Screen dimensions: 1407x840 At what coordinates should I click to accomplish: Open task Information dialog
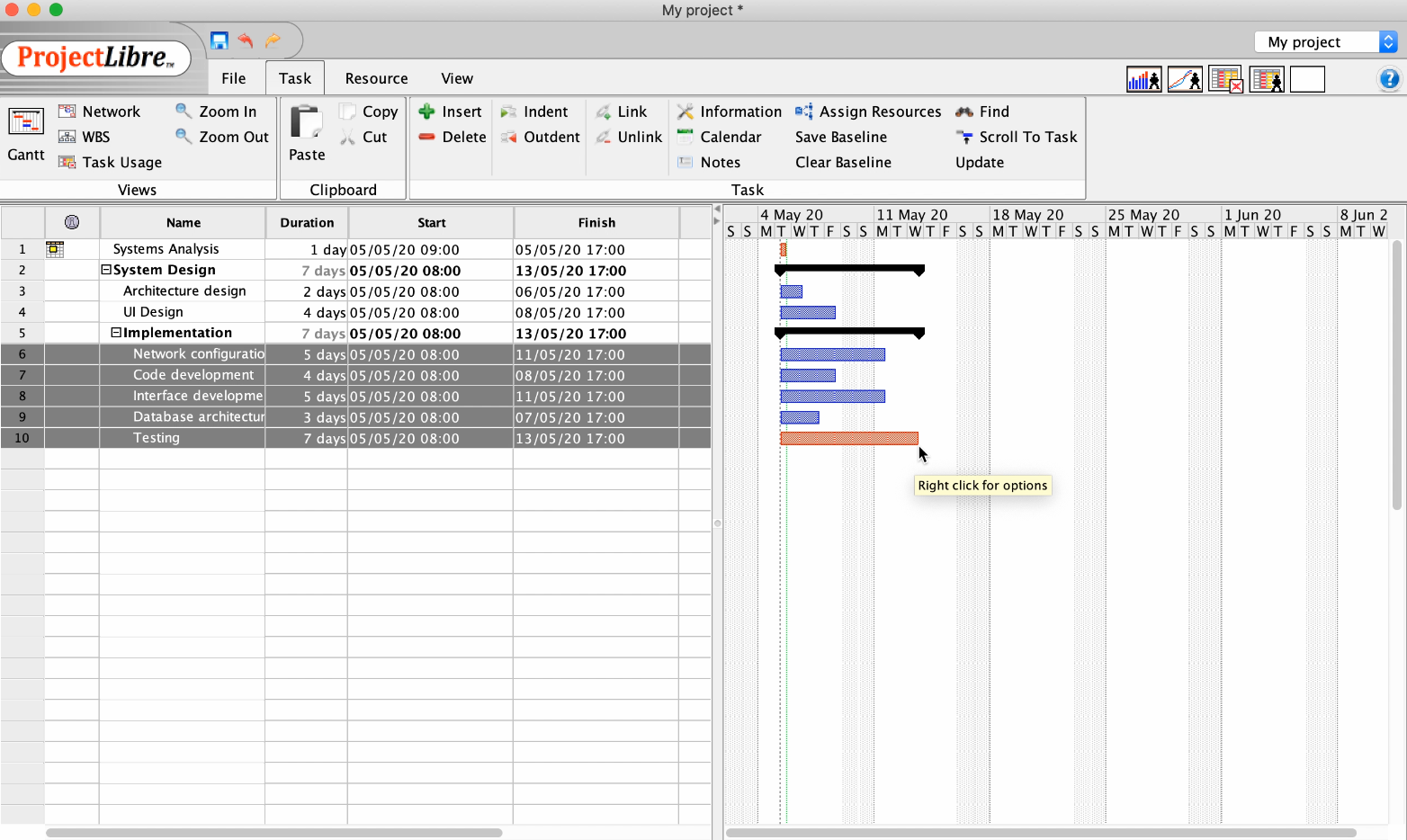tap(729, 112)
